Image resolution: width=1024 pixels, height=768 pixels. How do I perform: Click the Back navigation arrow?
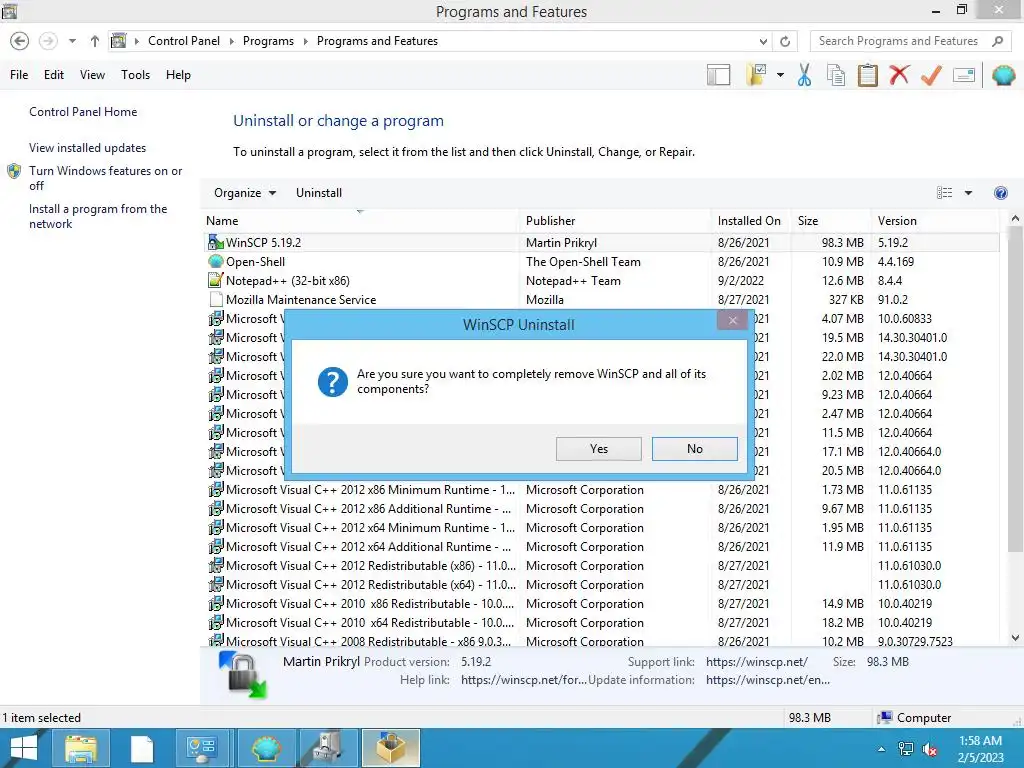point(20,41)
